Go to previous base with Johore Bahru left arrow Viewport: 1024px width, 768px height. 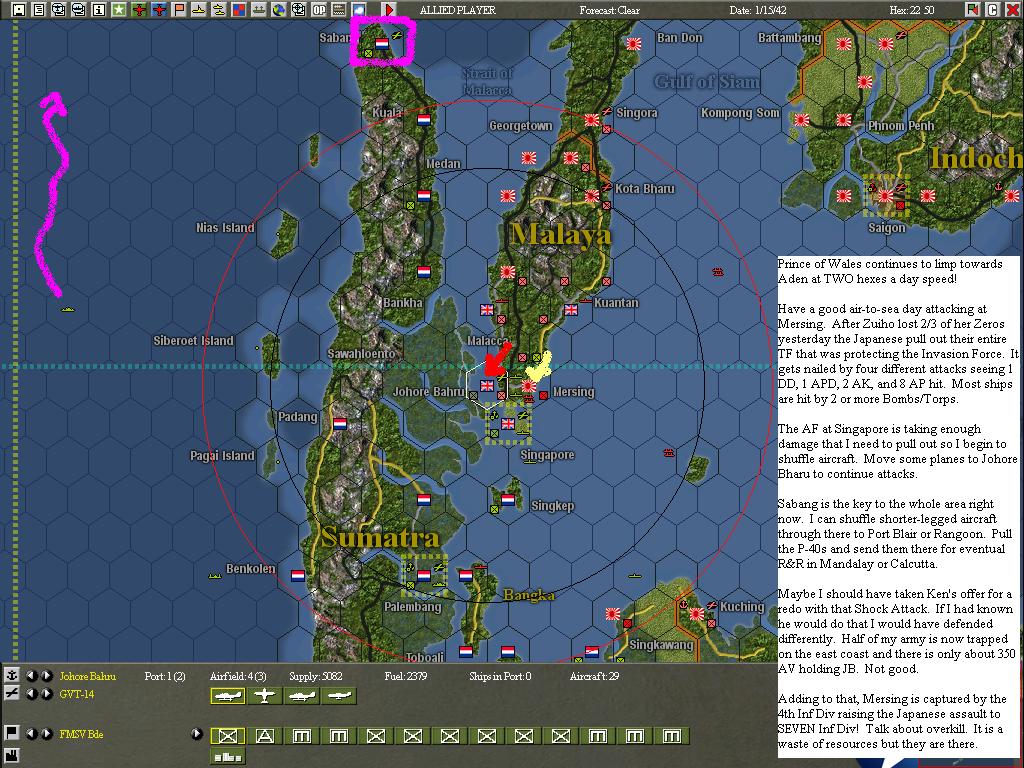pos(31,675)
